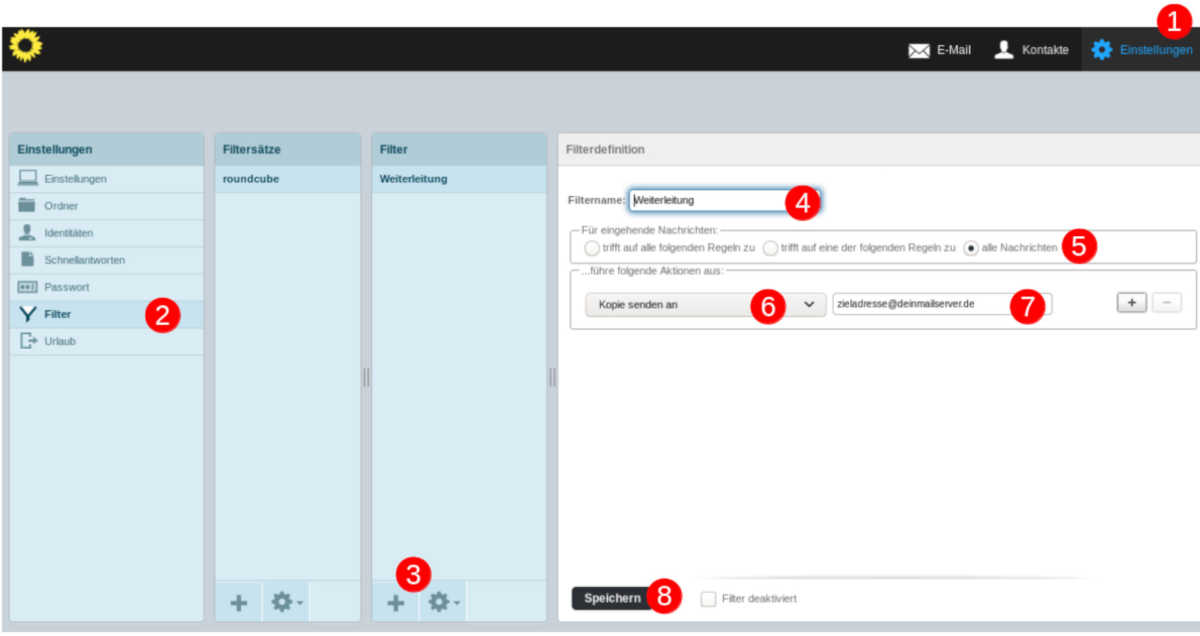Open Schnellantworten in settings list

(x=84, y=260)
